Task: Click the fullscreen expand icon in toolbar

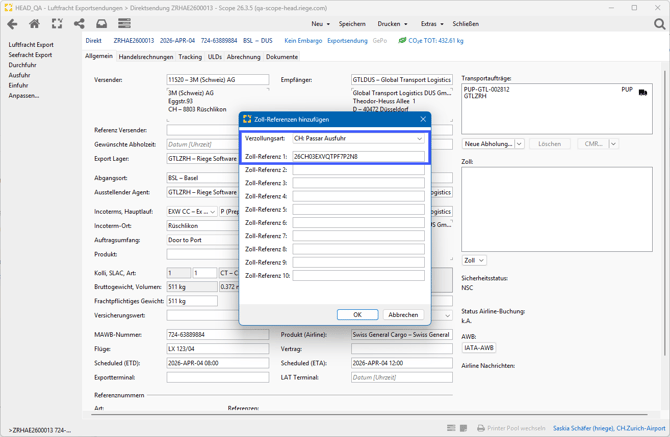Action: [57, 24]
